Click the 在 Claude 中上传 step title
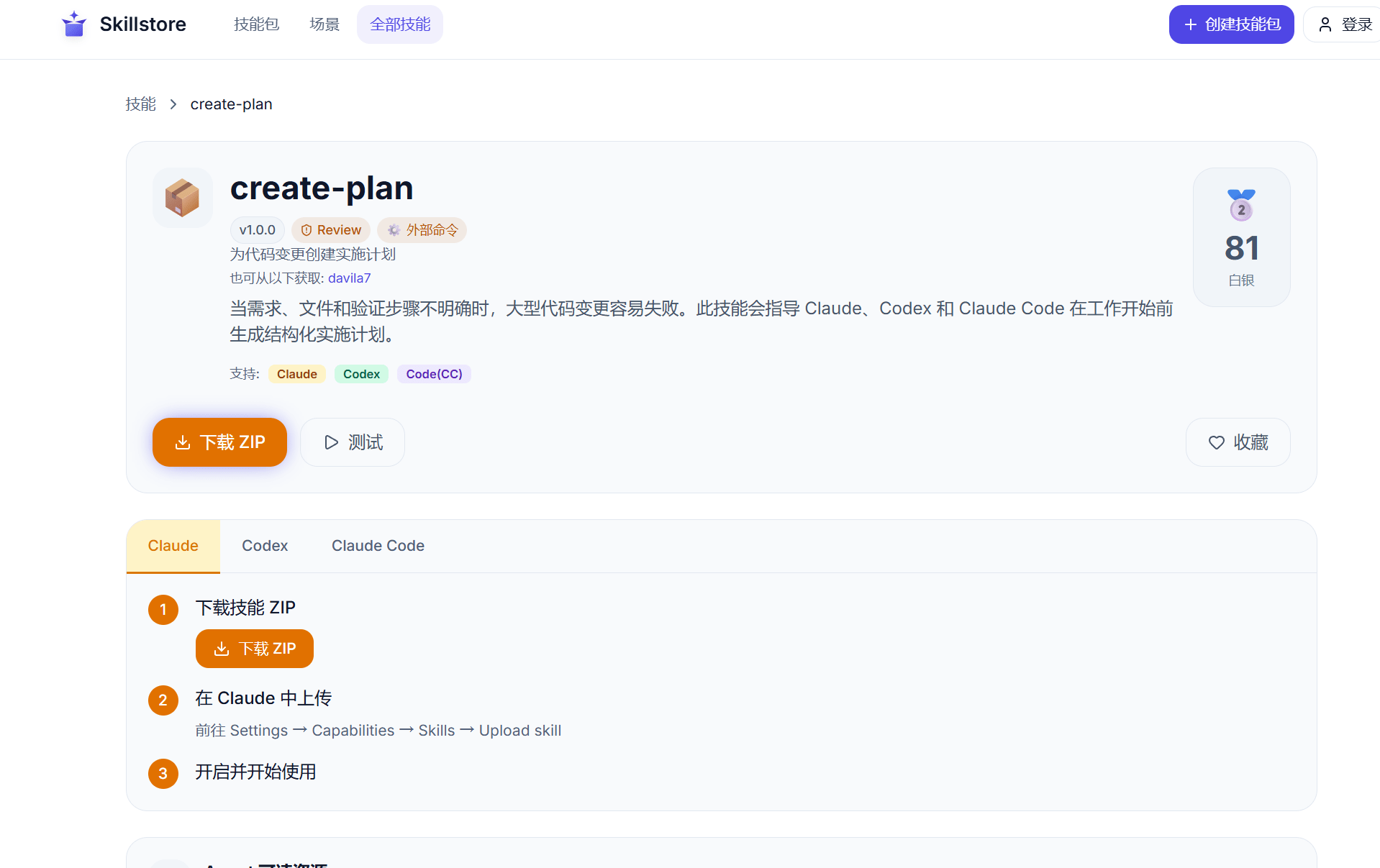 click(263, 698)
